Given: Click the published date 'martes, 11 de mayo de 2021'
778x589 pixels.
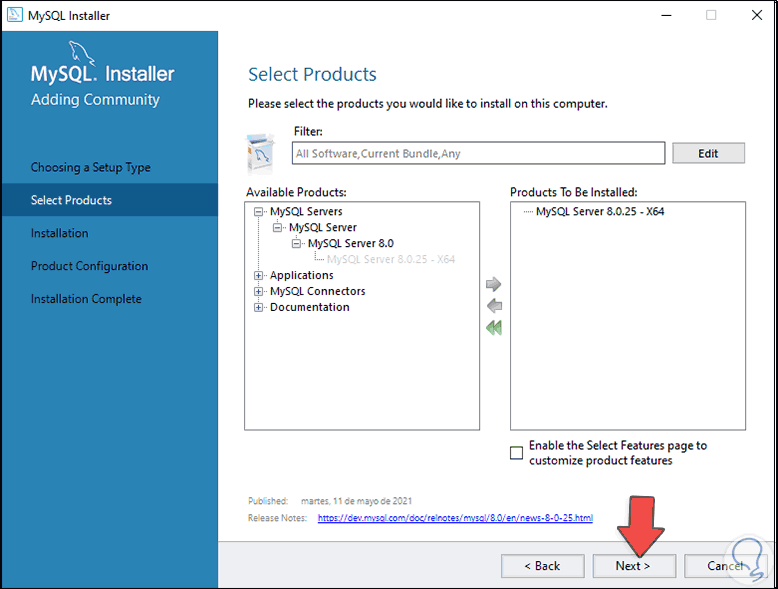Looking at the screenshot, I should 356,501.
